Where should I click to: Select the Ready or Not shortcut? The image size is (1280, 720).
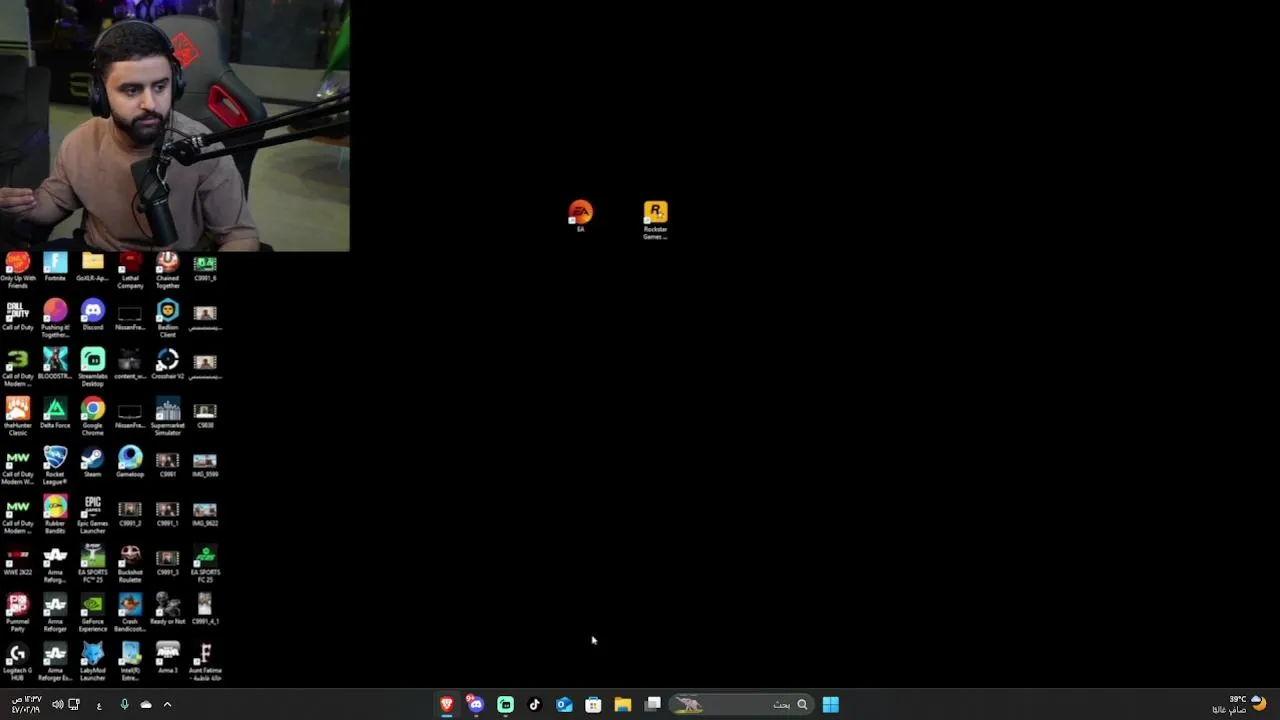coord(167,610)
